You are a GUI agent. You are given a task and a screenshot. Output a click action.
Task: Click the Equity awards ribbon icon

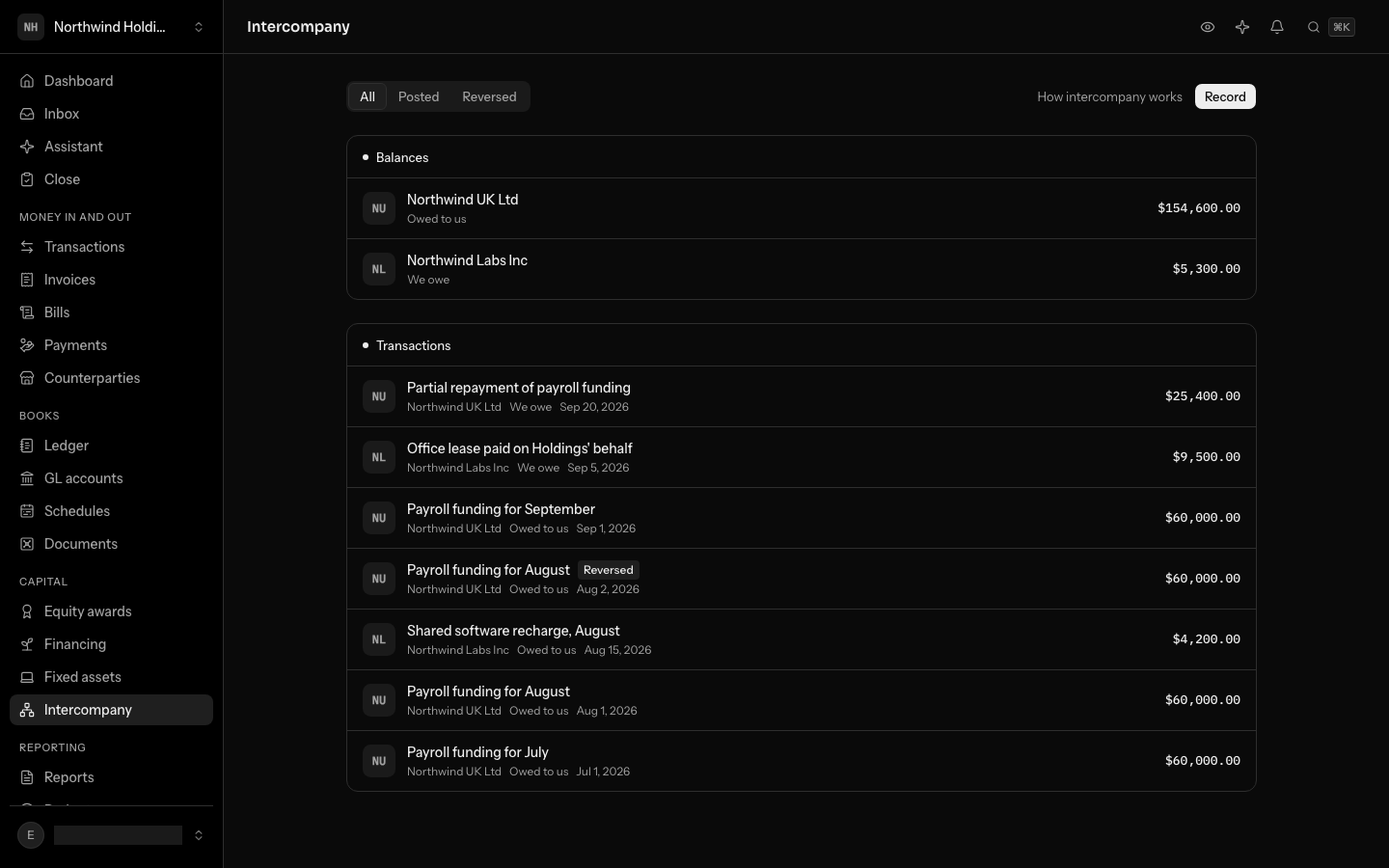27,611
